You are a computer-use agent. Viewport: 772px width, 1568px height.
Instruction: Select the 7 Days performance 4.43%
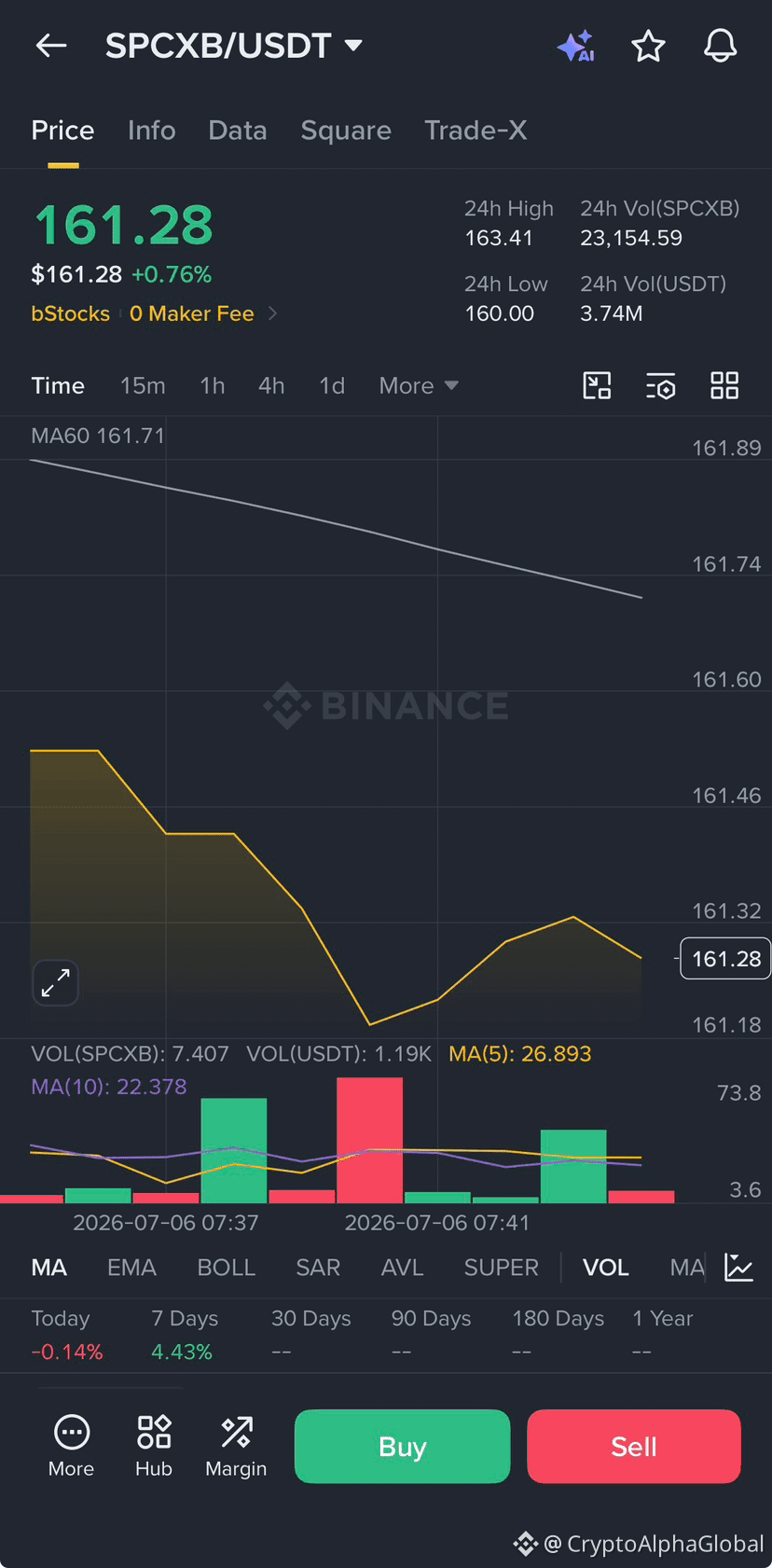pos(182,1352)
